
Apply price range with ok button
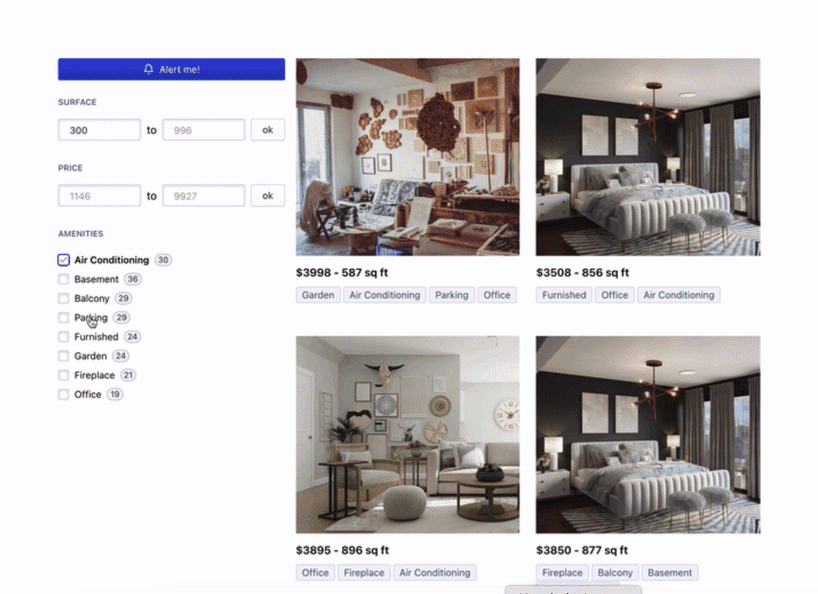click(x=268, y=196)
